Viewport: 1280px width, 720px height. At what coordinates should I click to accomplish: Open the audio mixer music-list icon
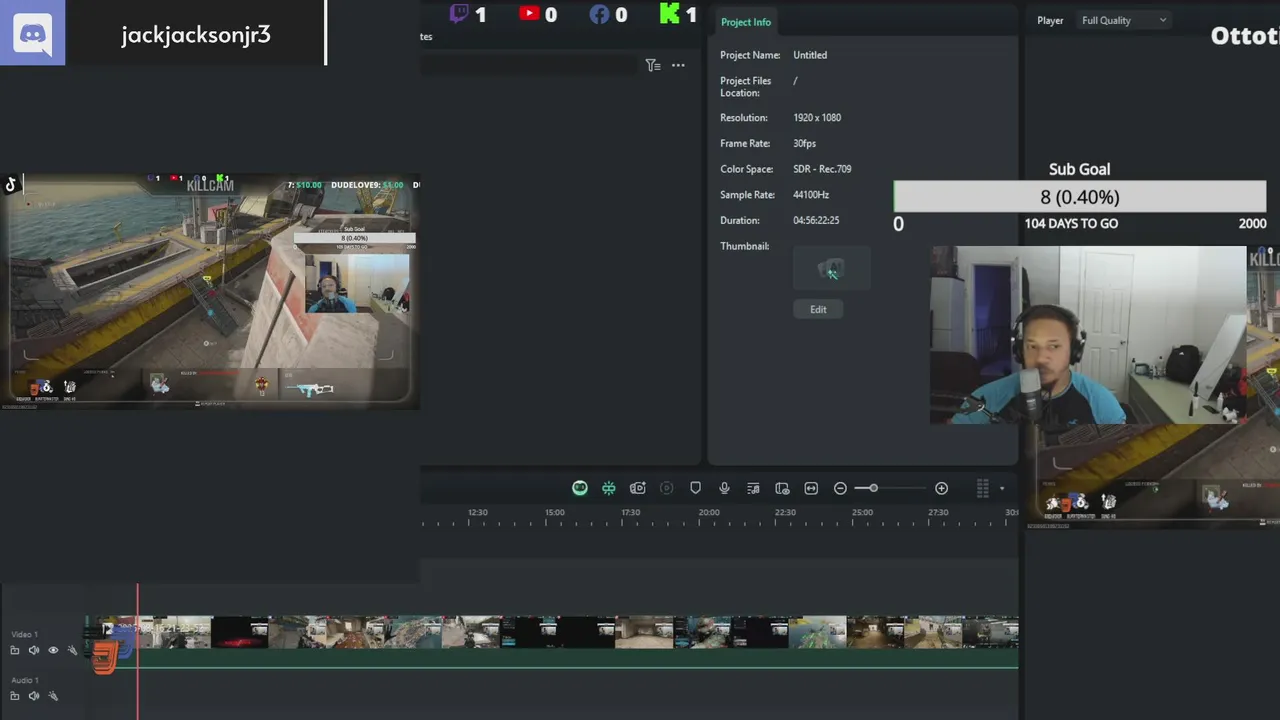click(x=753, y=488)
